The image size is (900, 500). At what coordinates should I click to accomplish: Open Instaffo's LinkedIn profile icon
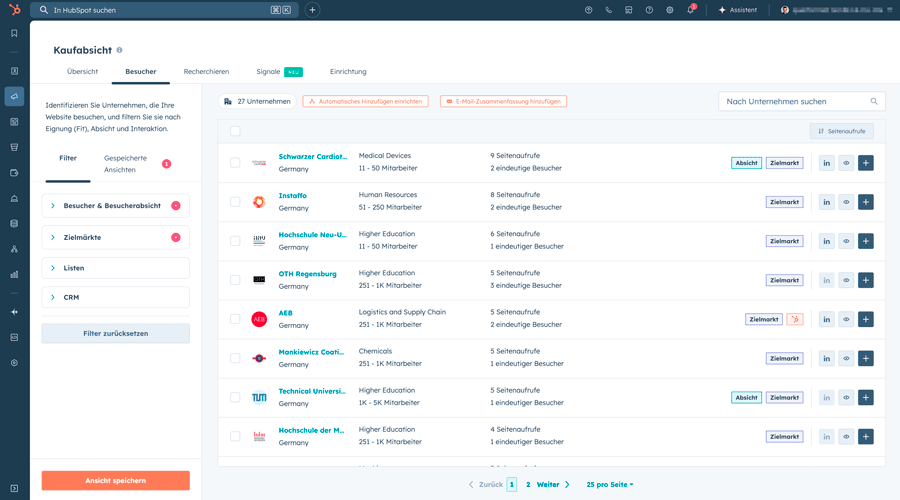pyautogui.click(x=826, y=202)
